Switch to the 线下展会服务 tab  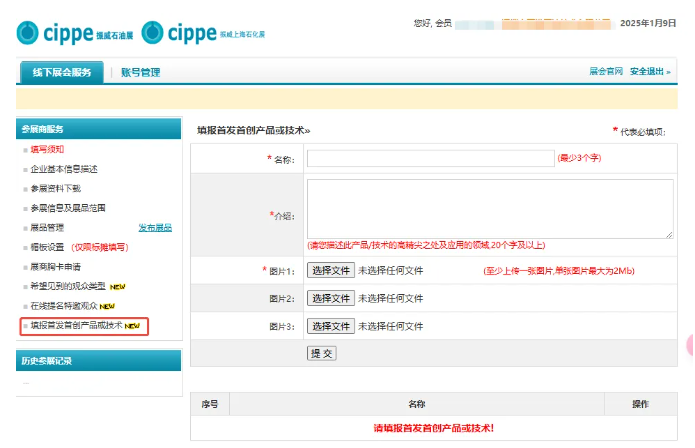[61, 72]
